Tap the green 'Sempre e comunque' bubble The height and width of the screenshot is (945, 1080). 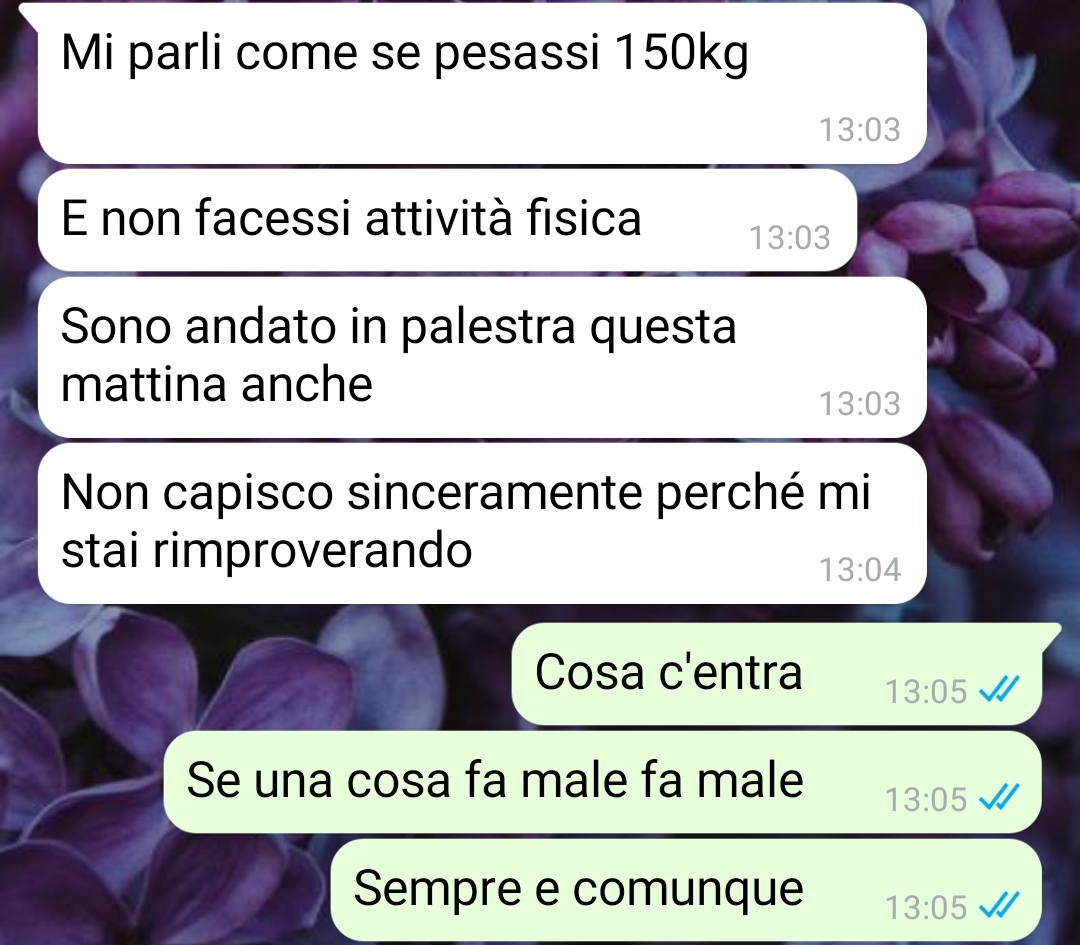pos(686,890)
